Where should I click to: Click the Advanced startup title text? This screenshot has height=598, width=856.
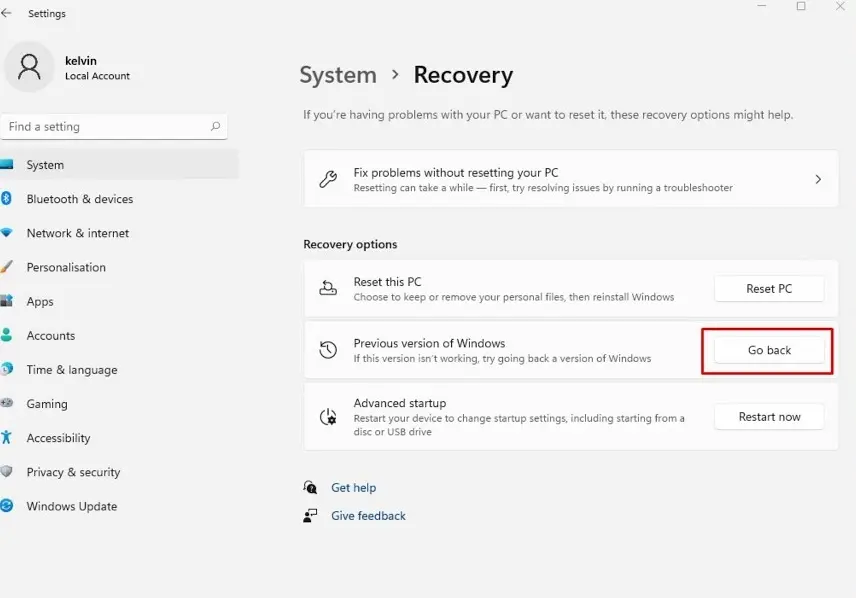[x=400, y=403]
